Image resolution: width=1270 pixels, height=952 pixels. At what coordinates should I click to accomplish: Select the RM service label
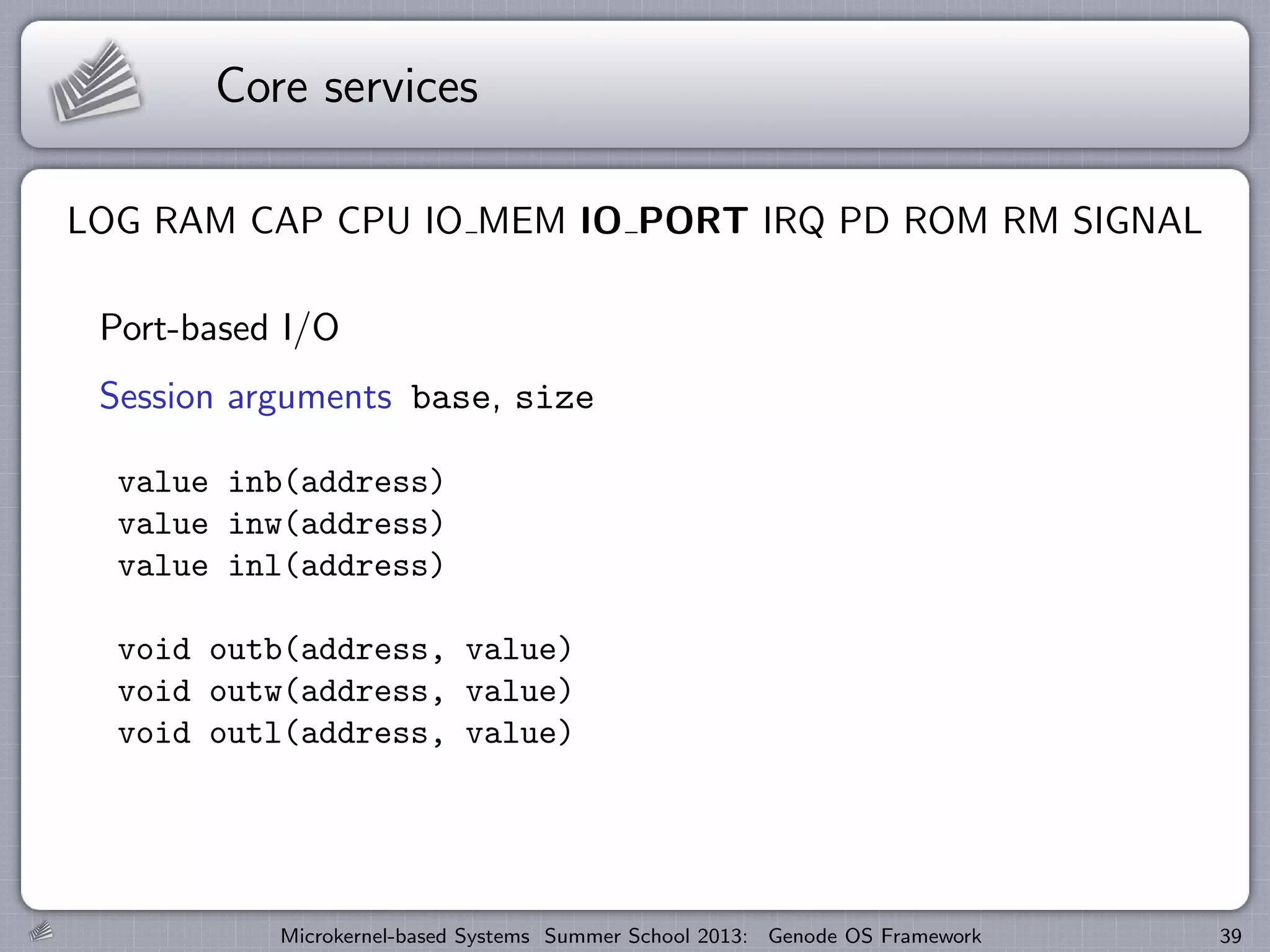tap(1031, 221)
